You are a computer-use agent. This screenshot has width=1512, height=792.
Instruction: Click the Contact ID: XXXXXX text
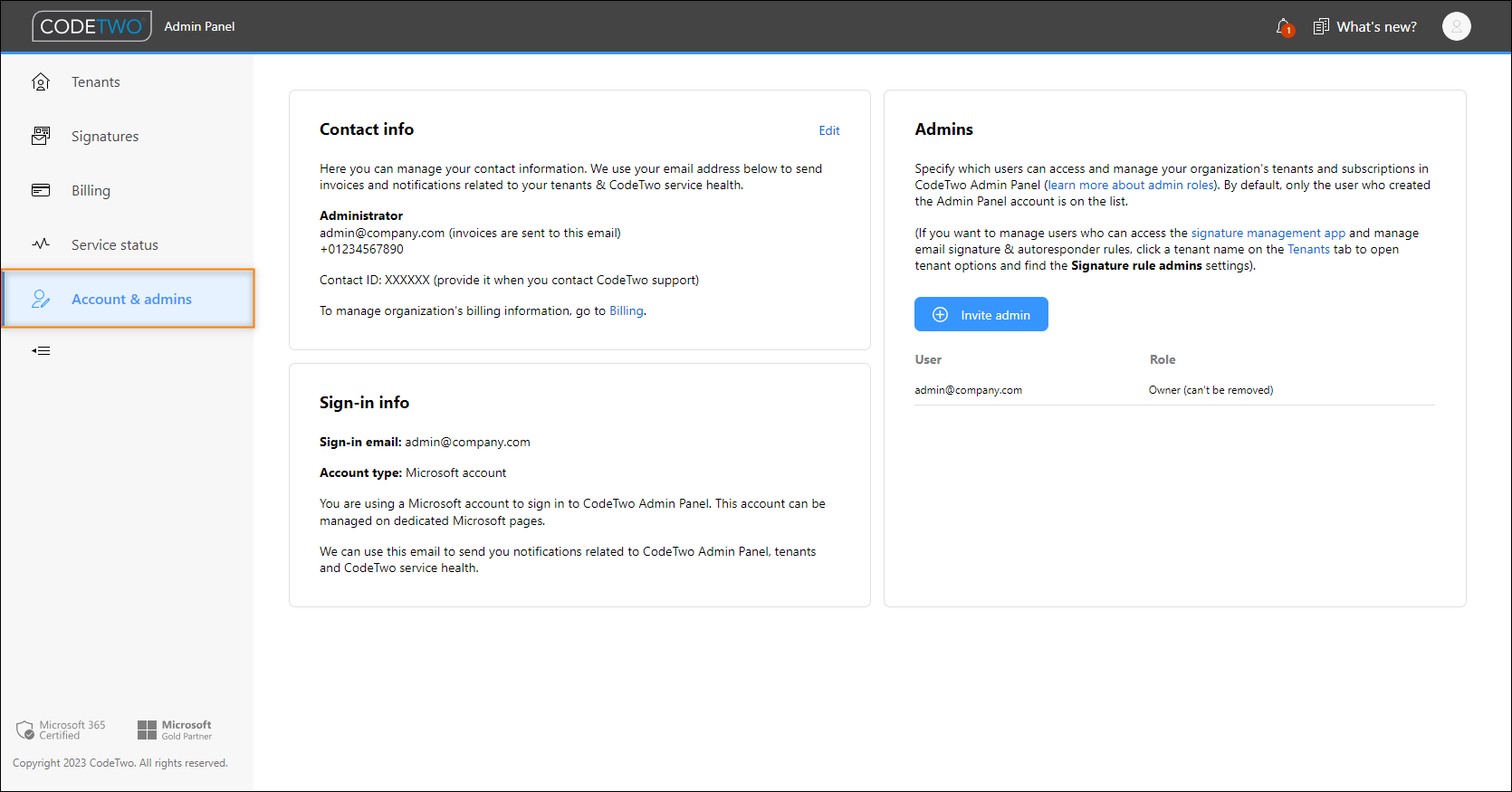pos(375,280)
